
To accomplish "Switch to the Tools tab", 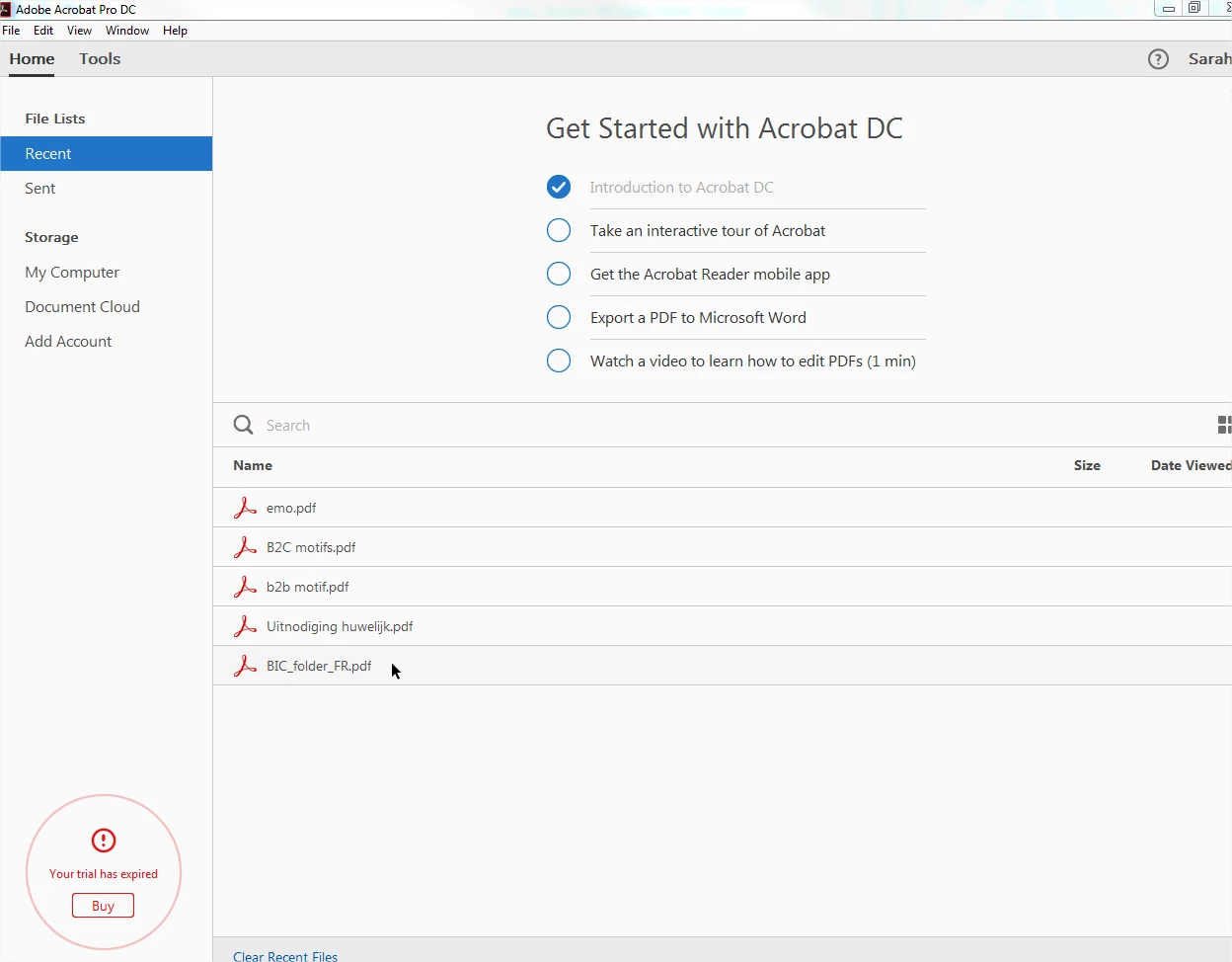I will click(x=100, y=59).
